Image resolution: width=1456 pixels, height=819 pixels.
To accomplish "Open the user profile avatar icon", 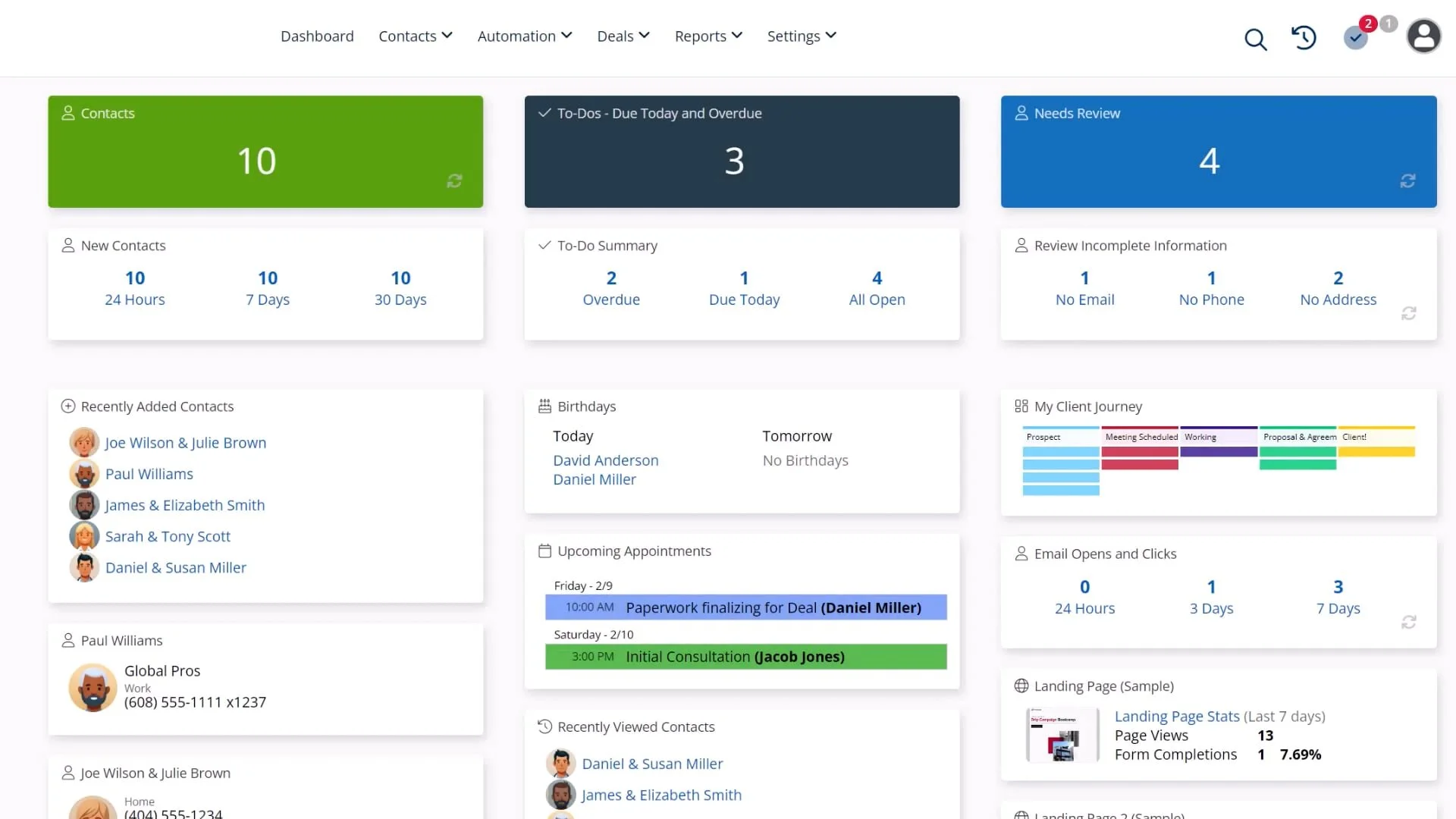I will (1423, 36).
